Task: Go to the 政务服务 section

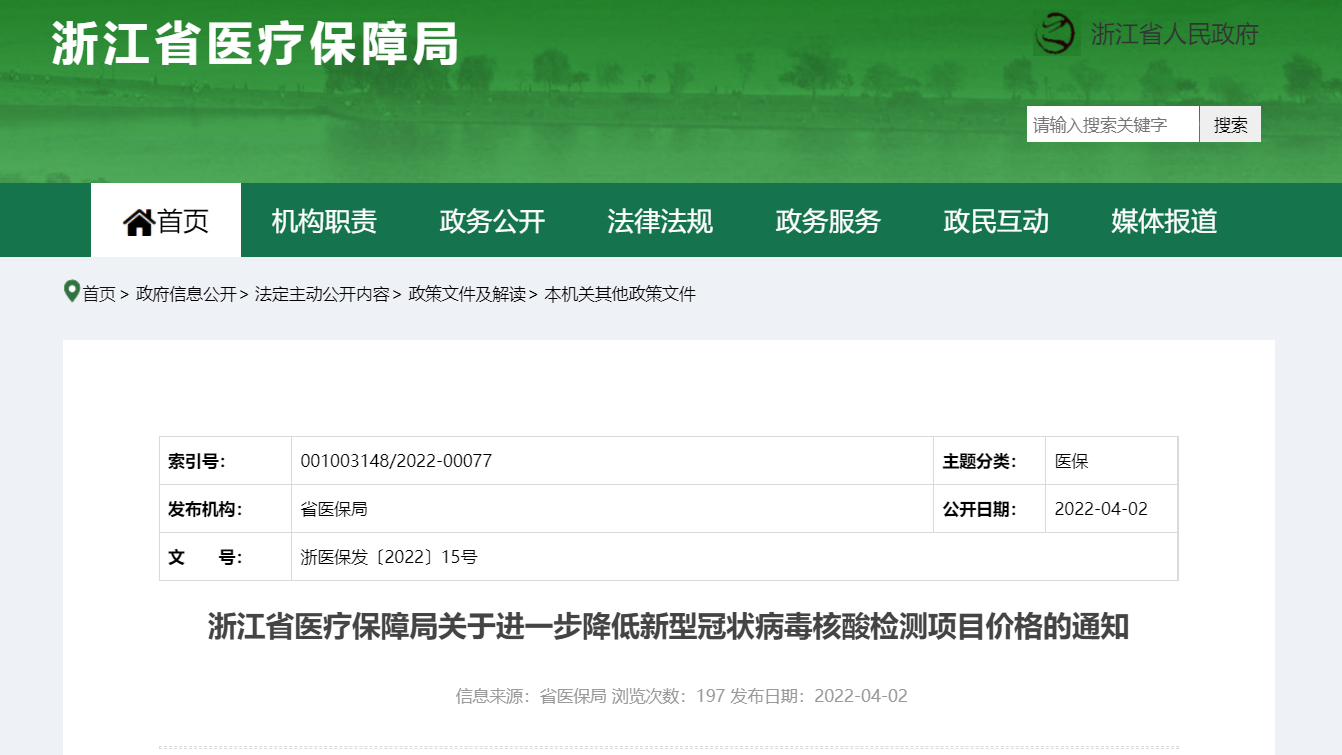Action: [828, 221]
